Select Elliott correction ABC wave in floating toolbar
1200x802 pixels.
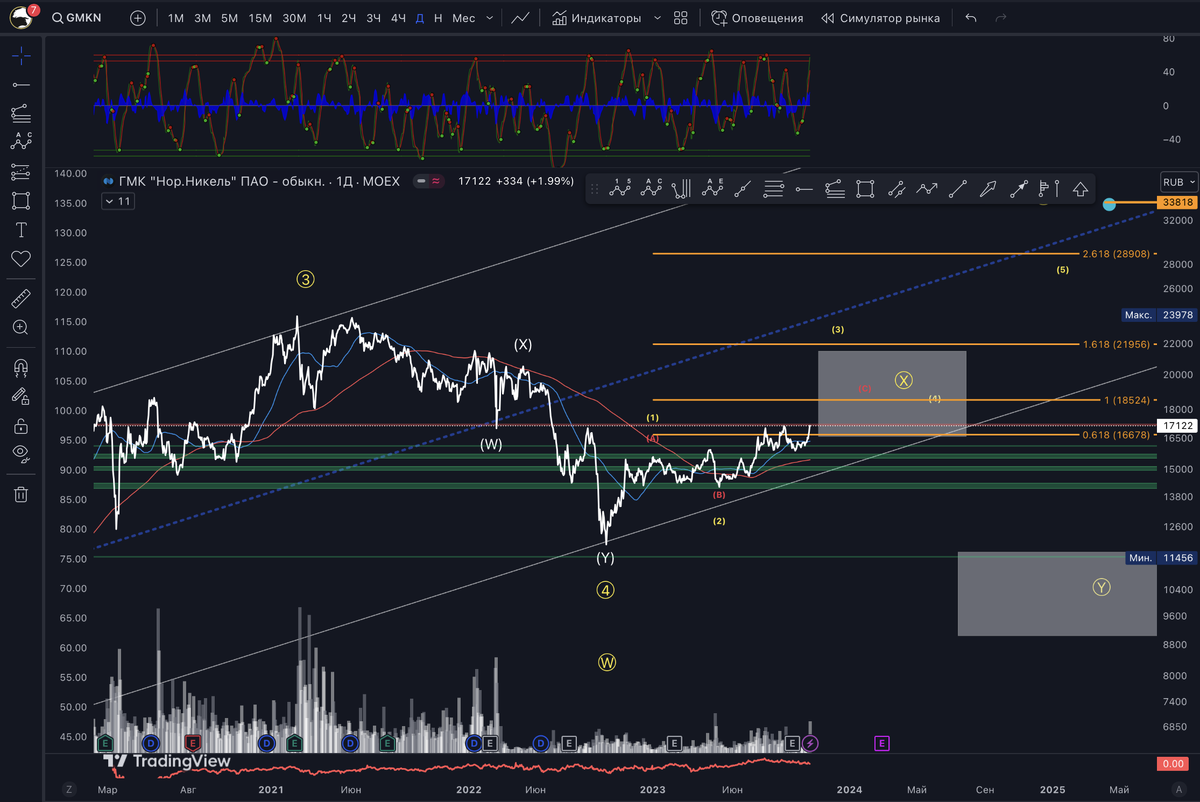(653, 187)
